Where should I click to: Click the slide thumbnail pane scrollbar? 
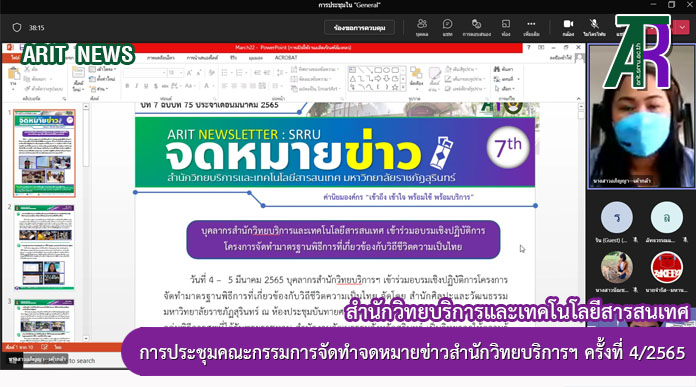coord(86,222)
